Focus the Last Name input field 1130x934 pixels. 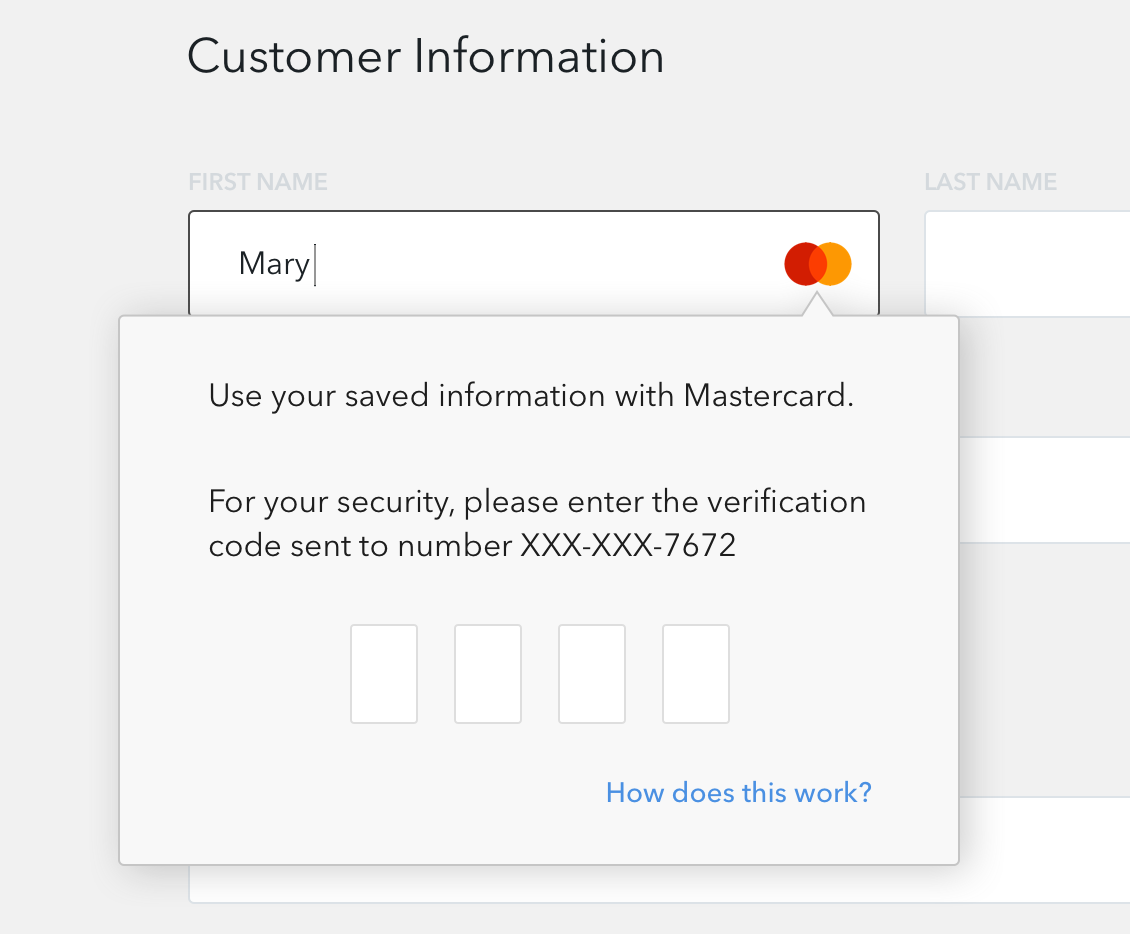tap(1027, 264)
